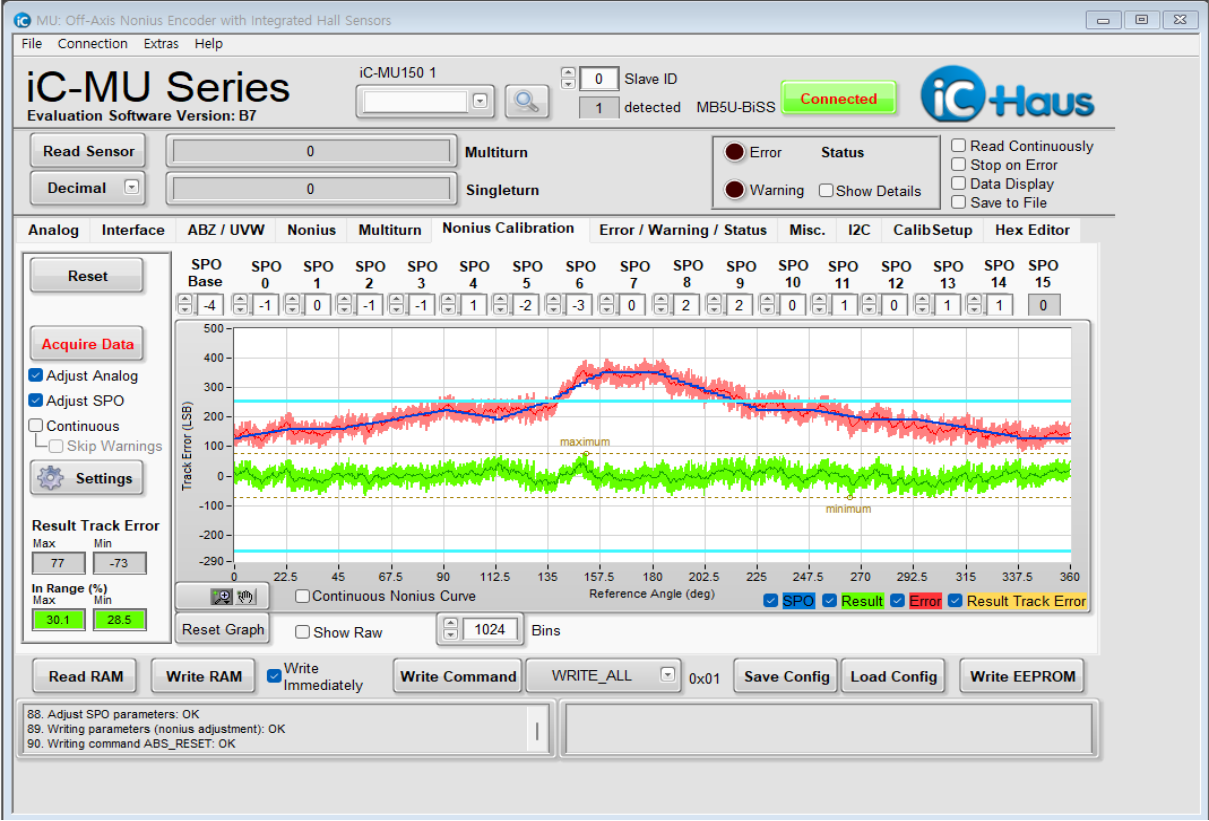Image resolution: width=1209 pixels, height=821 pixels.
Task: Toggle the Continuous Nonius Curve checkbox
Action: click(x=302, y=597)
